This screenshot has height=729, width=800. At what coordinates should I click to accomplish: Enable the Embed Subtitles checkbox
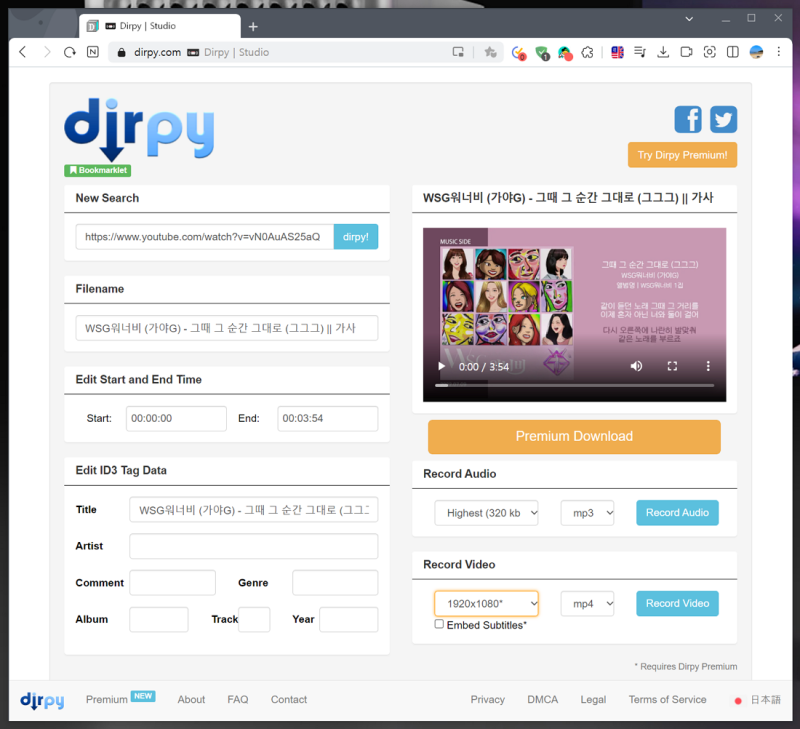(x=439, y=624)
